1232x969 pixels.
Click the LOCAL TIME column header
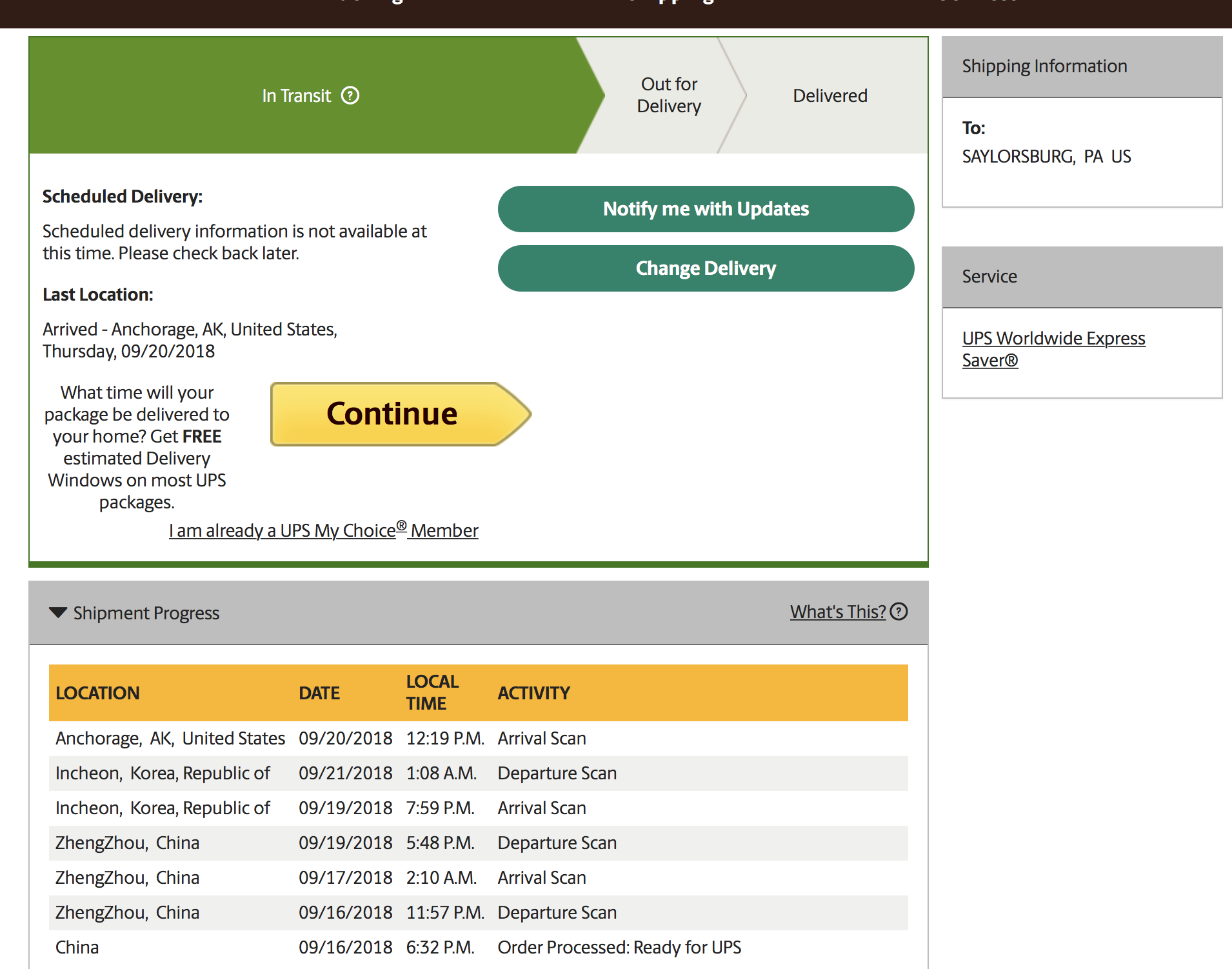[x=432, y=692]
